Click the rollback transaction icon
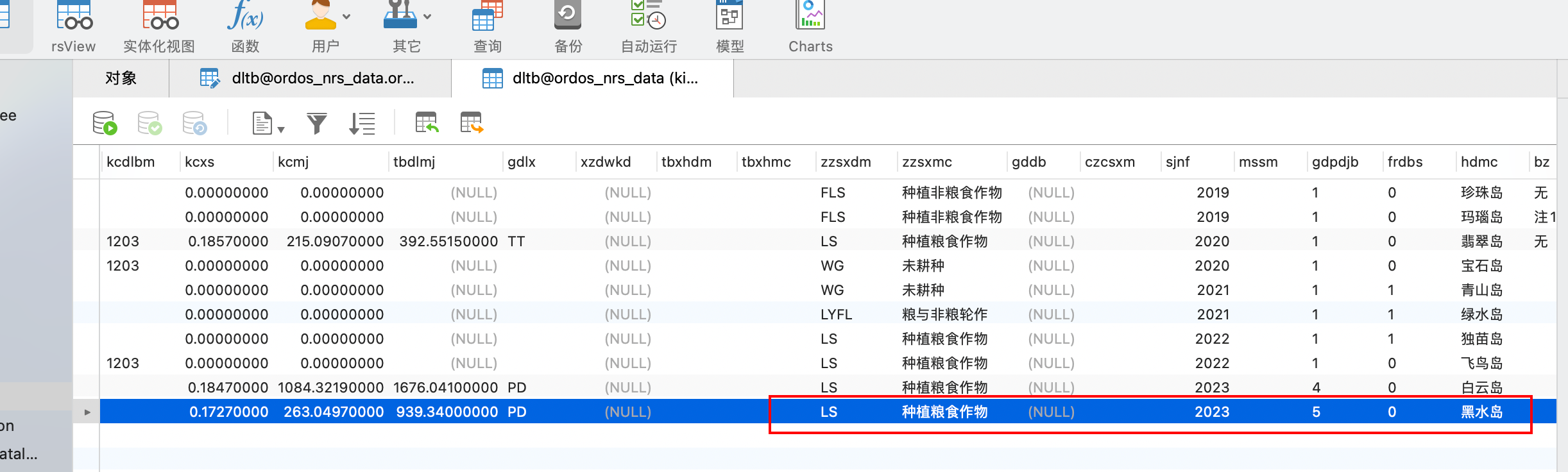The image size is (1568, 472). coord(194,123)
